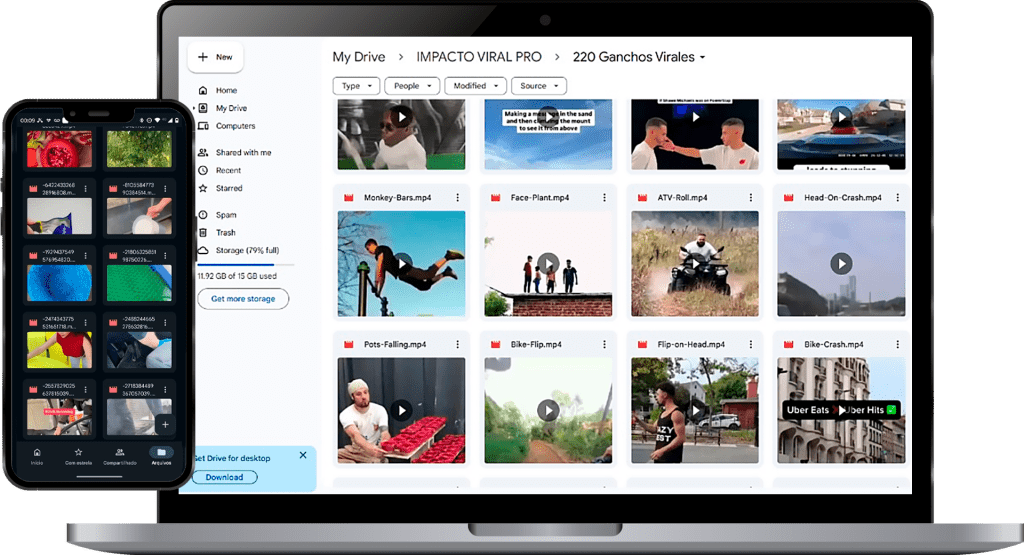Click the Starred icon in sidebar
The height and width of the screenshot is (555, 1024).
pos(203,188)
